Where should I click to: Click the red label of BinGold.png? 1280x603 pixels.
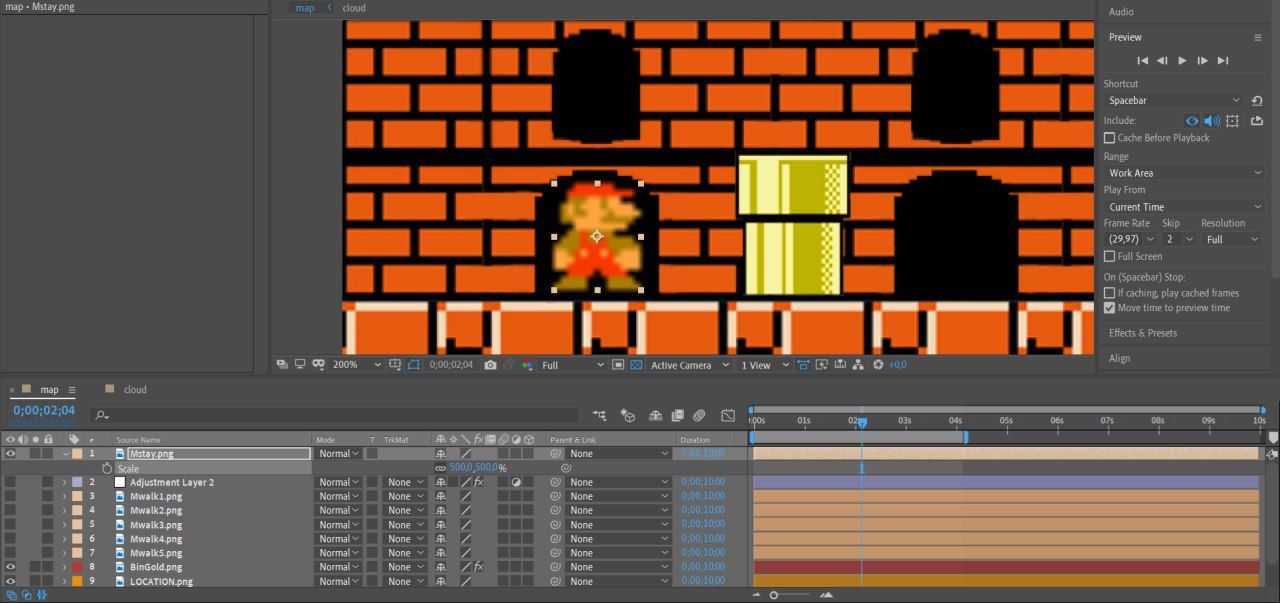point(78,567)
